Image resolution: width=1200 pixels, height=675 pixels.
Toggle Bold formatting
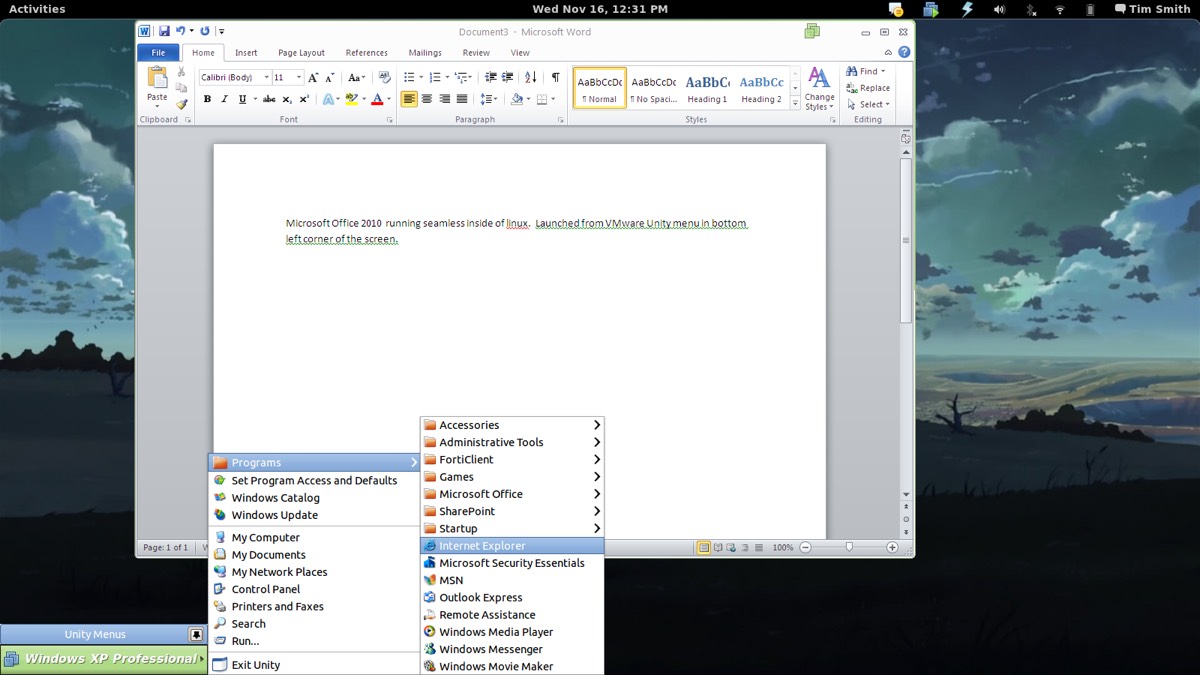[x=207, y=99]
